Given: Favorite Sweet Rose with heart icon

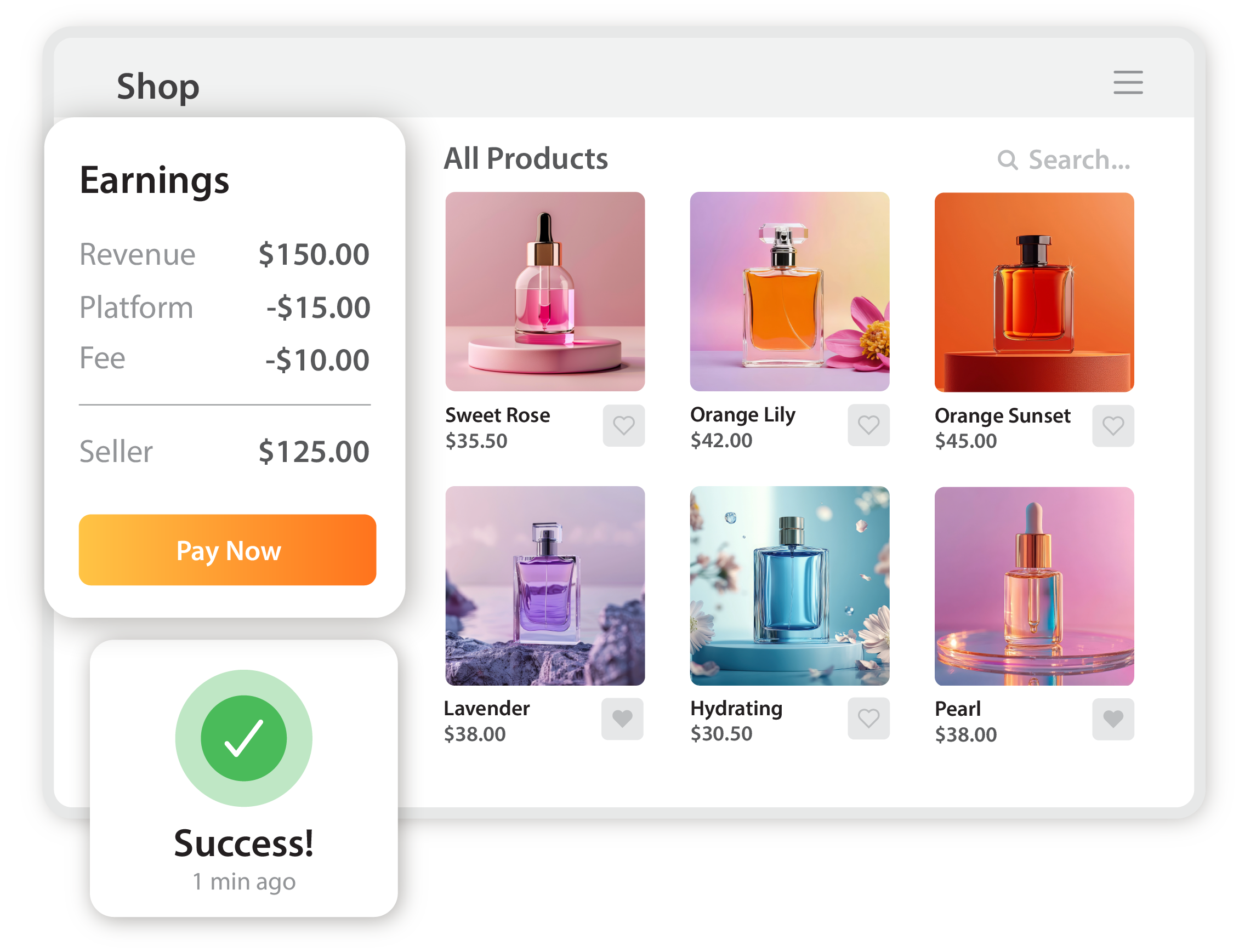Looking at the screenshot, I should (623, 425).
